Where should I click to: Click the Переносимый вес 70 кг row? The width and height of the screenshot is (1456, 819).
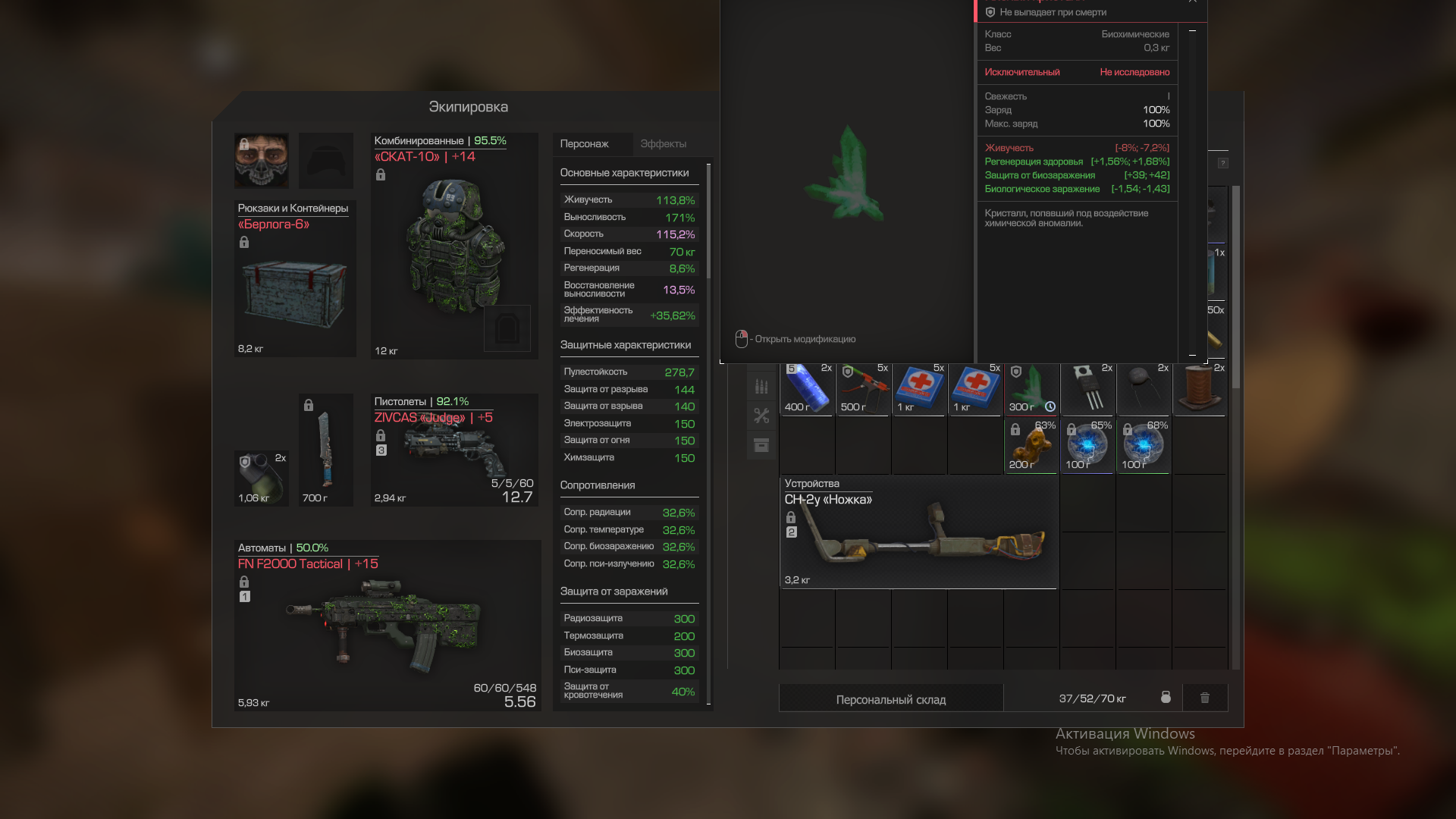pos(629,252)
